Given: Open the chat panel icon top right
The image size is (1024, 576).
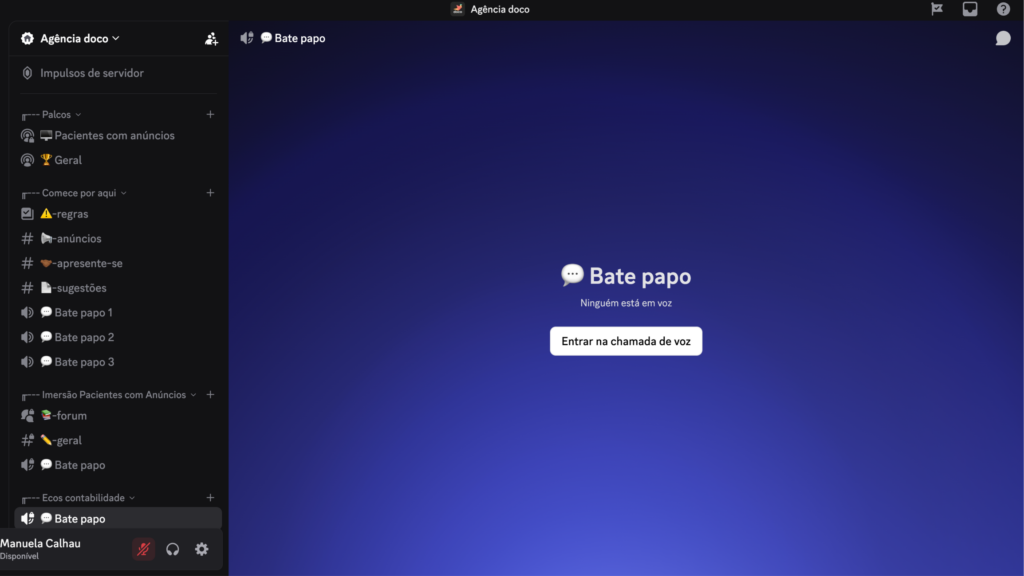Looking at the screenshot, I should (1003, 38).
